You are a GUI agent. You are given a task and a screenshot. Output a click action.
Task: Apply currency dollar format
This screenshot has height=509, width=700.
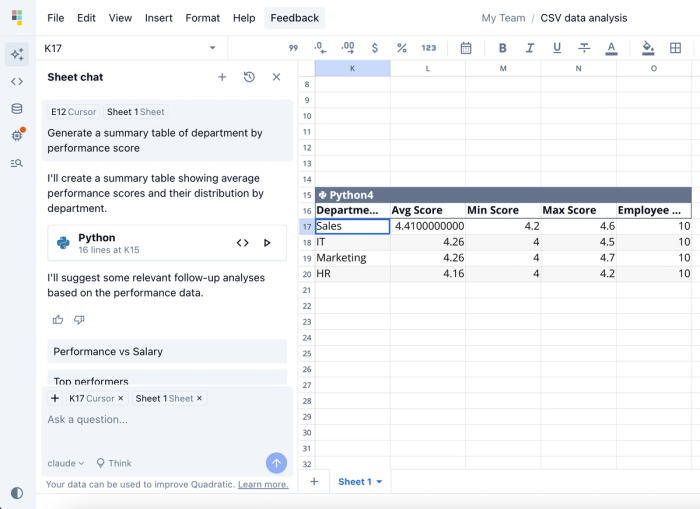pyautogui.click(x=375, y=48)
